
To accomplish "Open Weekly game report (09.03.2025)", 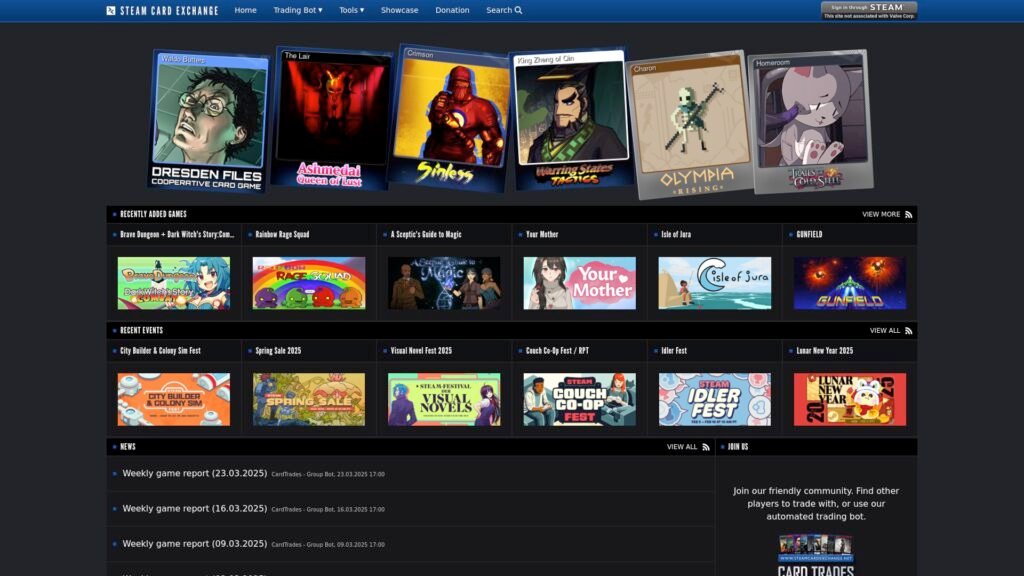I will coord(195,544).
